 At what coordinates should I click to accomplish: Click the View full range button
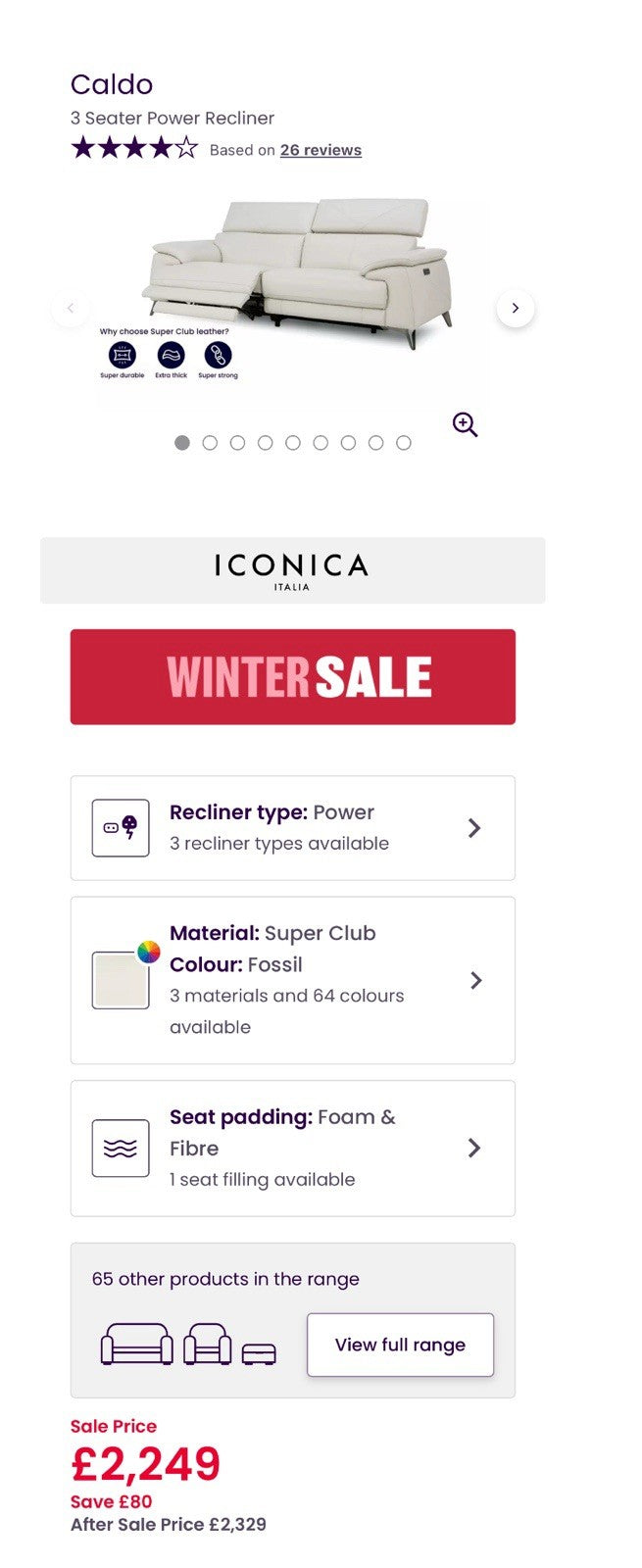[400, 1345]
